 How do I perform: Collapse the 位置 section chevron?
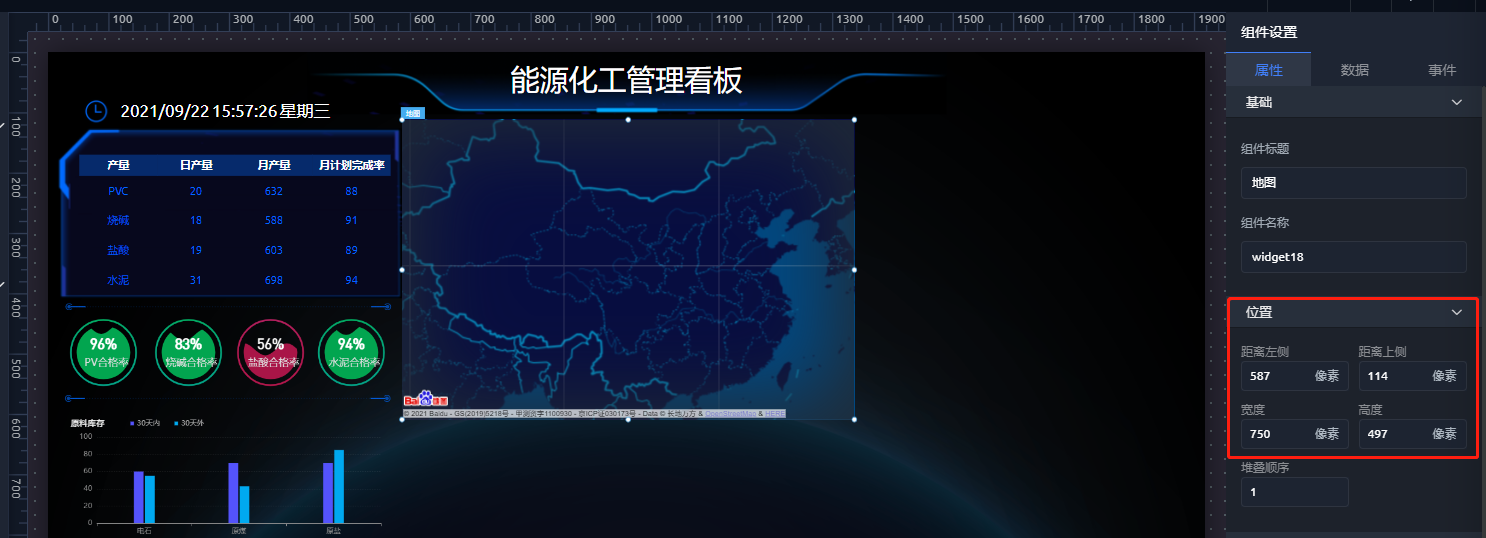1457,312
